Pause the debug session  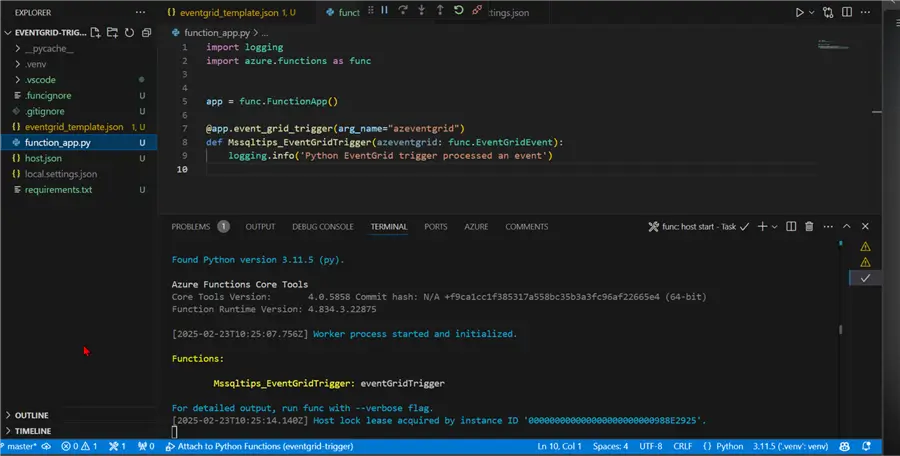(x=385, y=10)
